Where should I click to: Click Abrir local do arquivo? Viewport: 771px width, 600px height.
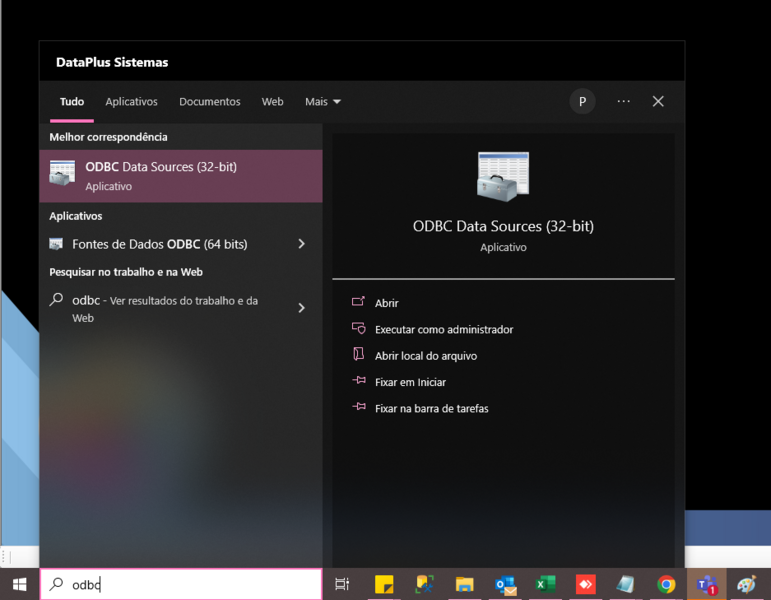[x=414, y=356]
